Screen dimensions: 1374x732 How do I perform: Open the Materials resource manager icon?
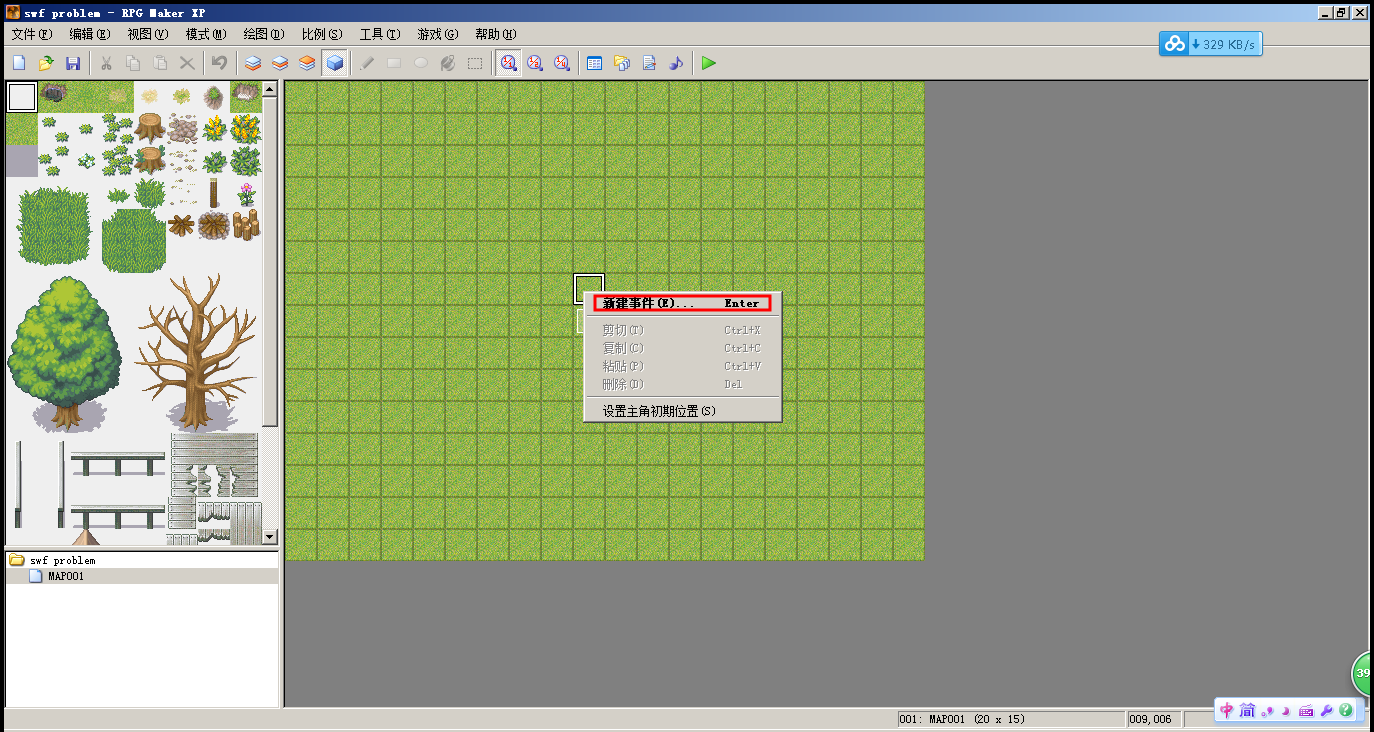(x=622, y=63)
